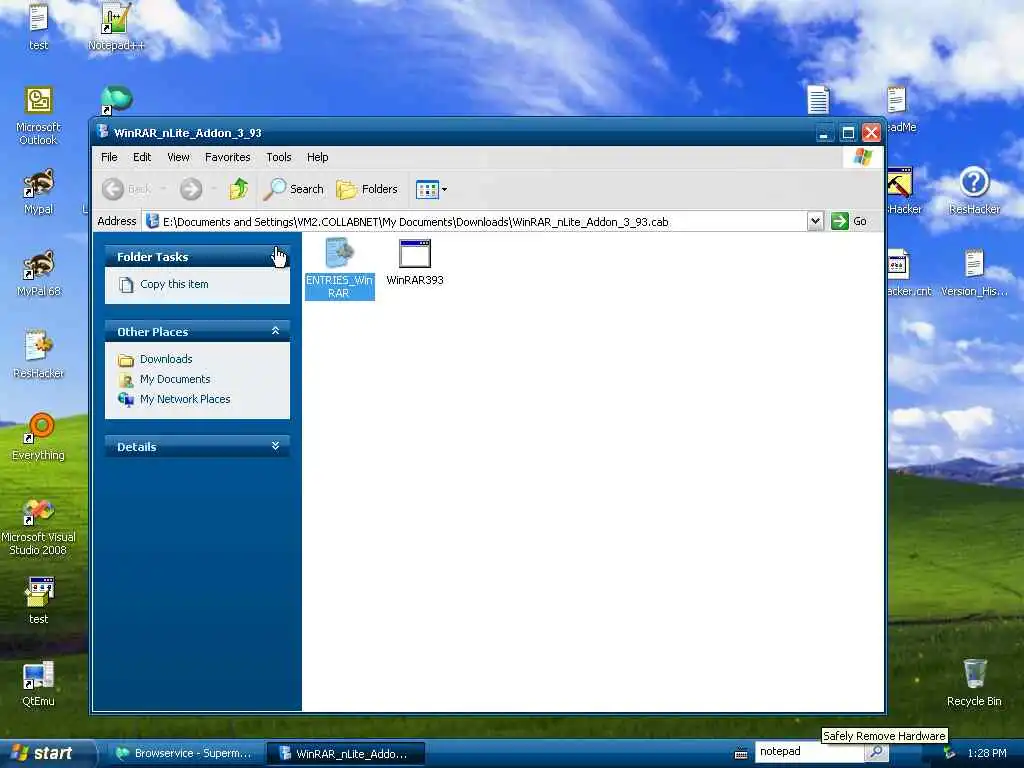Open My Network Places link

pos(185,399)
